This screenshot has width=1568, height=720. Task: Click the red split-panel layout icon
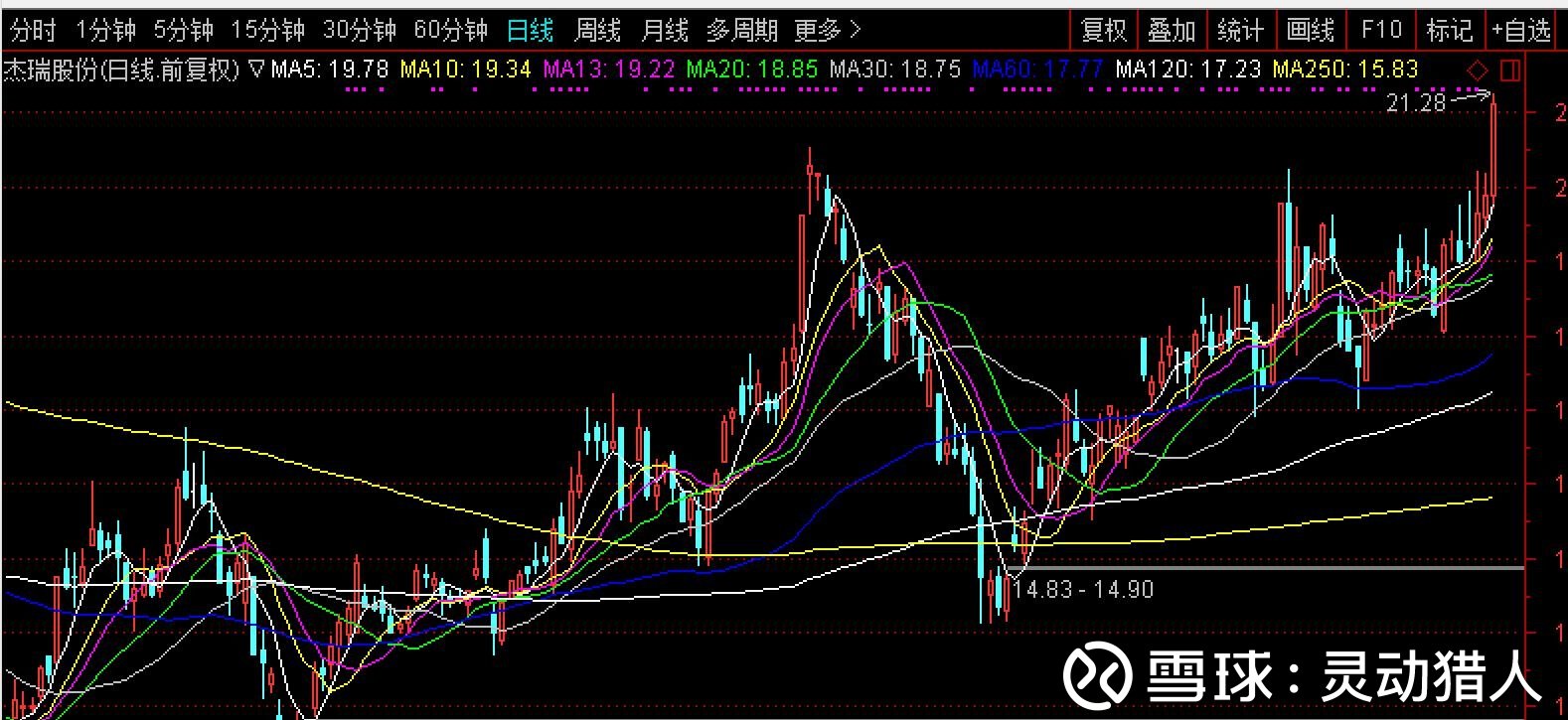coord(1510,72)
